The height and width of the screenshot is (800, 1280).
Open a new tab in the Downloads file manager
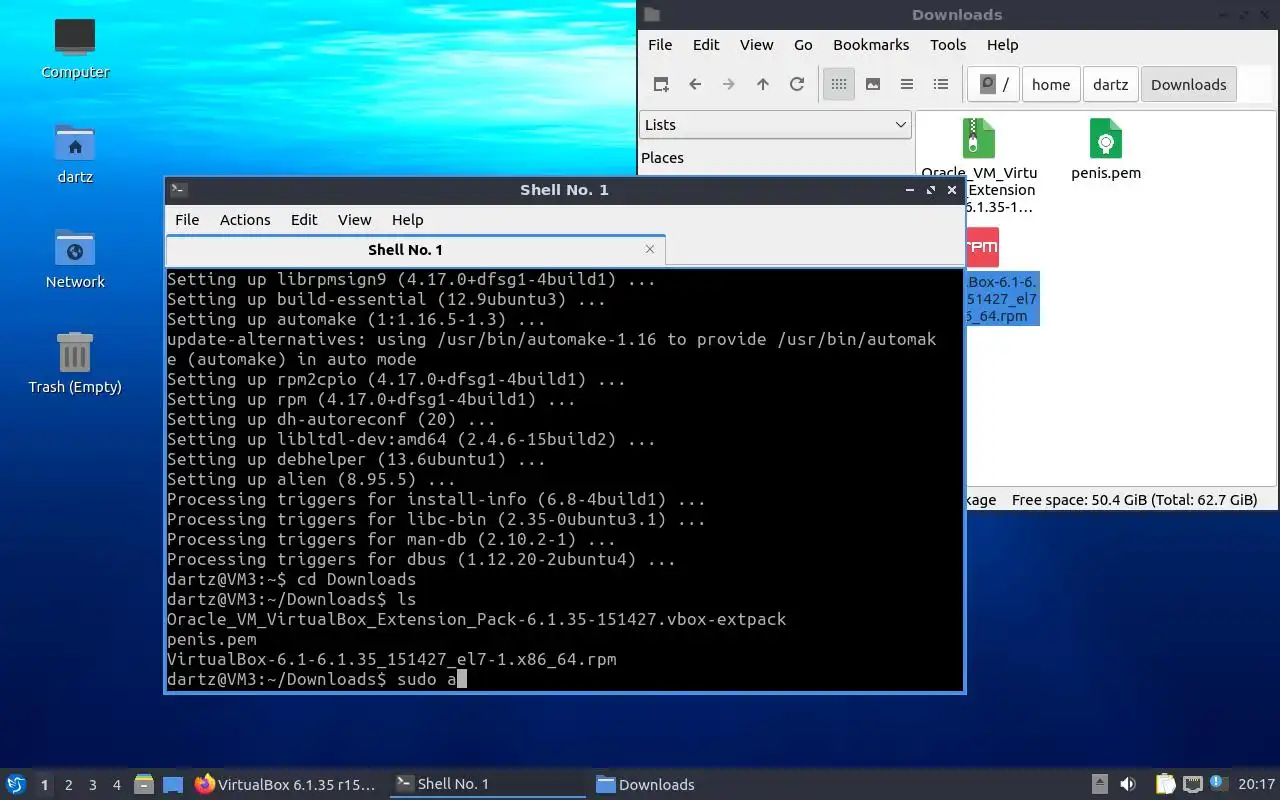pos(661,85)
